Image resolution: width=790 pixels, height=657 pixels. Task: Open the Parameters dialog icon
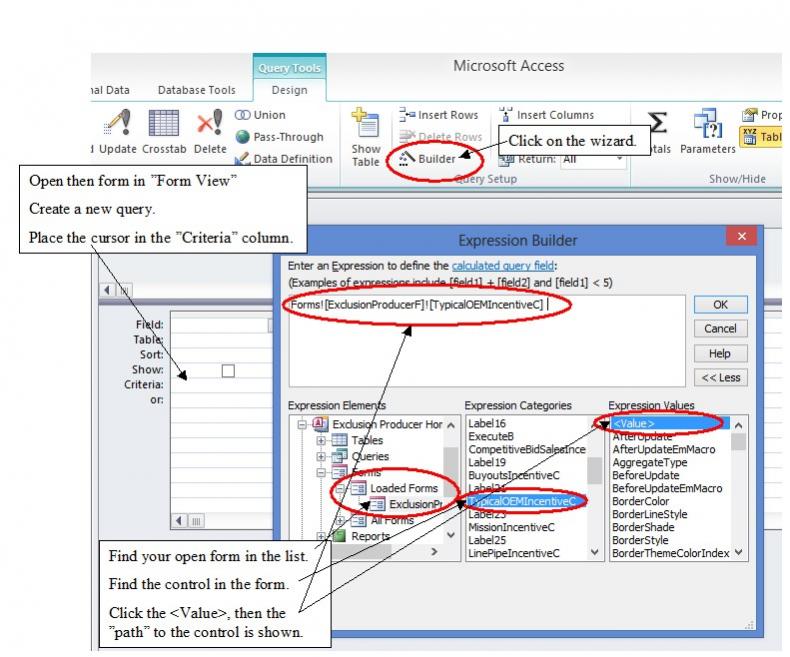[708, 123]
